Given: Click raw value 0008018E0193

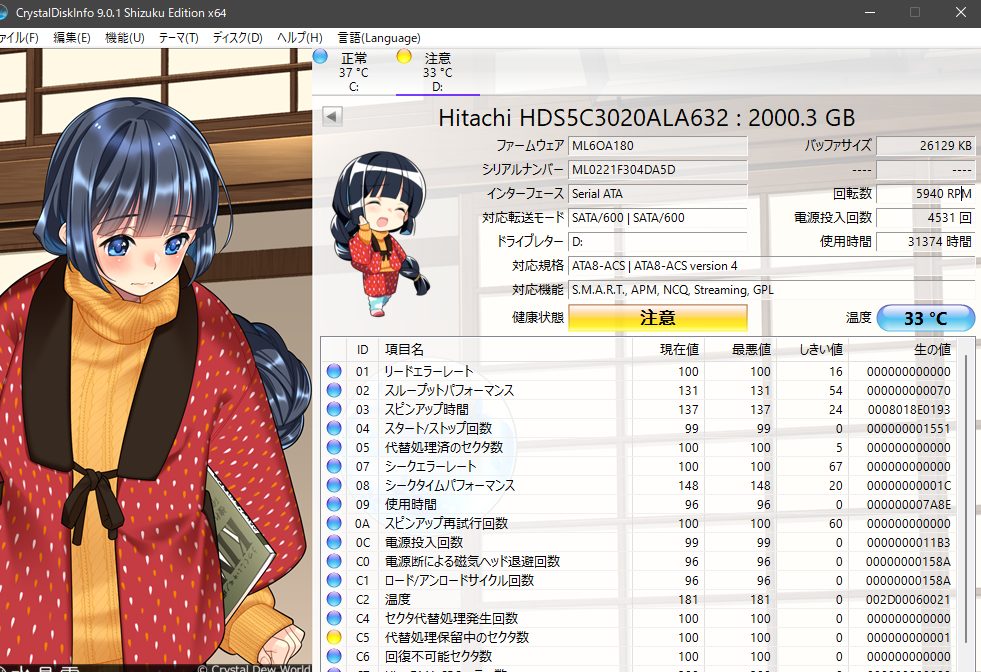Looking at the screenshot, I should (x=908, y=409).
